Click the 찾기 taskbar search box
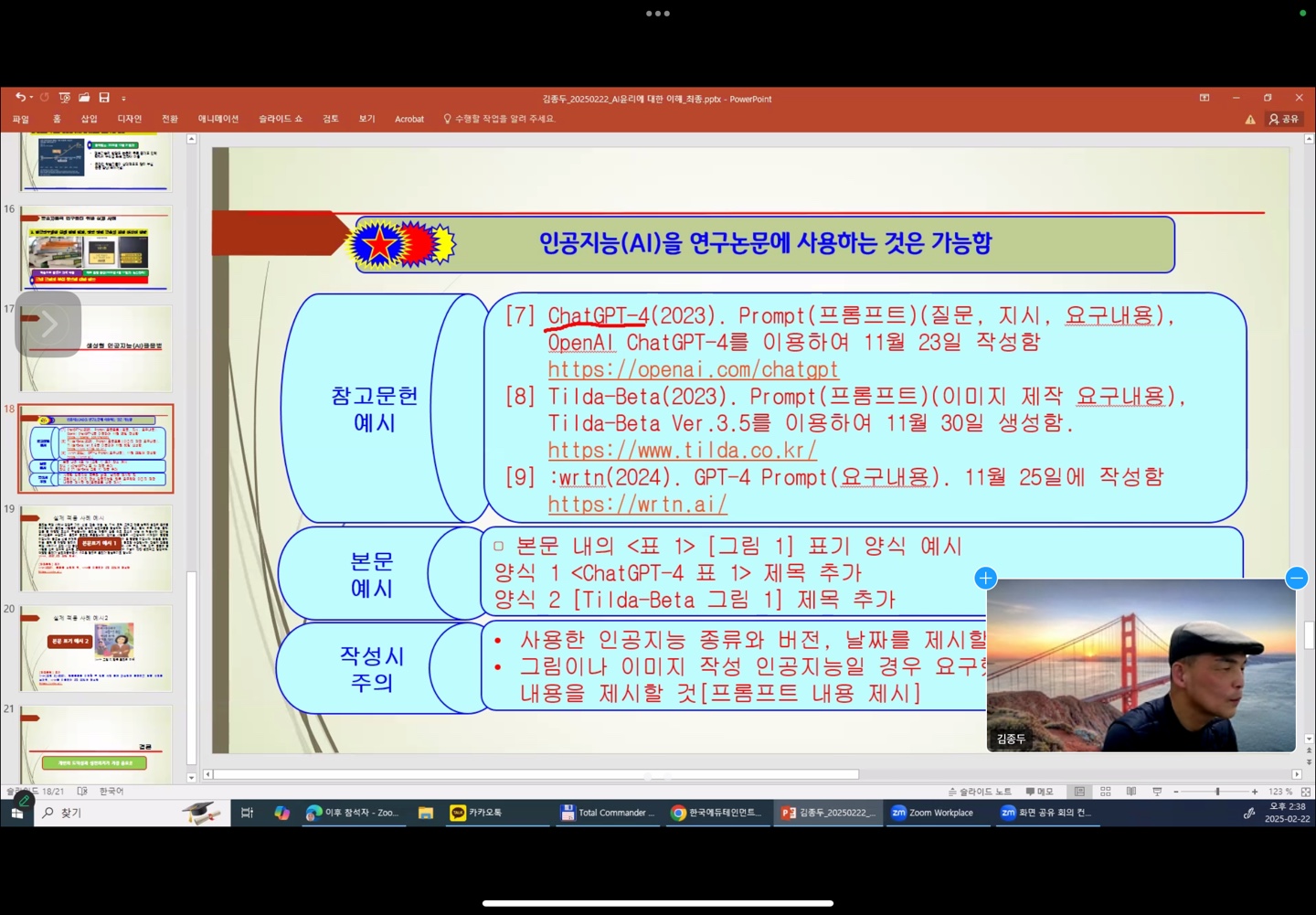The height and width of the screenshot is (915, 1316). point(132,813)
